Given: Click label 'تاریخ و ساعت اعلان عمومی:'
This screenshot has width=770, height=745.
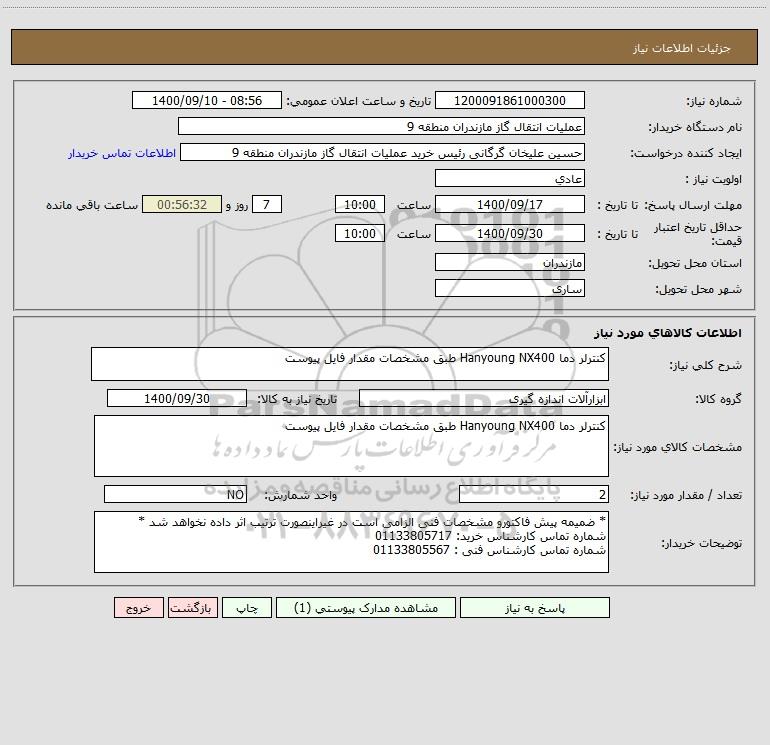Looking at the screenshot, I should pos(358,102).
